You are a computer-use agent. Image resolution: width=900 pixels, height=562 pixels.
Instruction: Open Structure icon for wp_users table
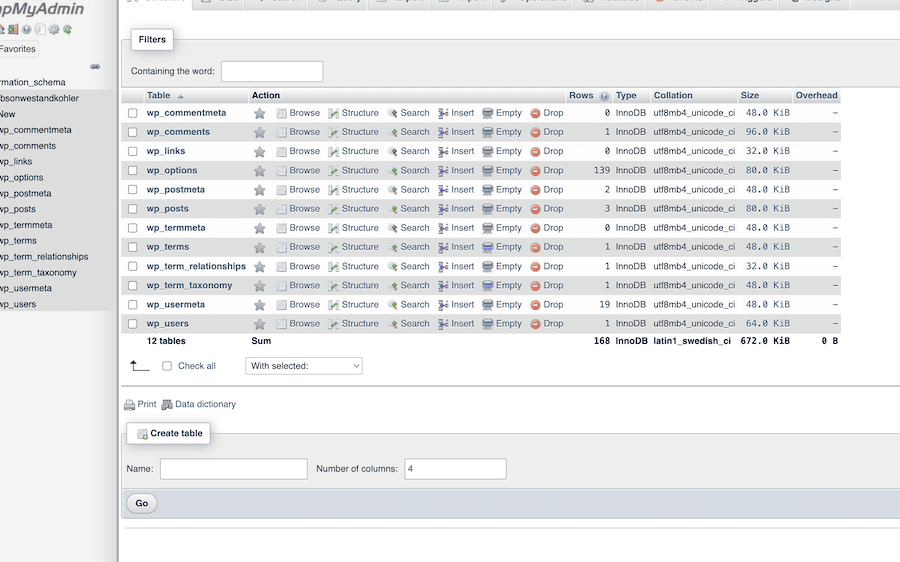334,324
